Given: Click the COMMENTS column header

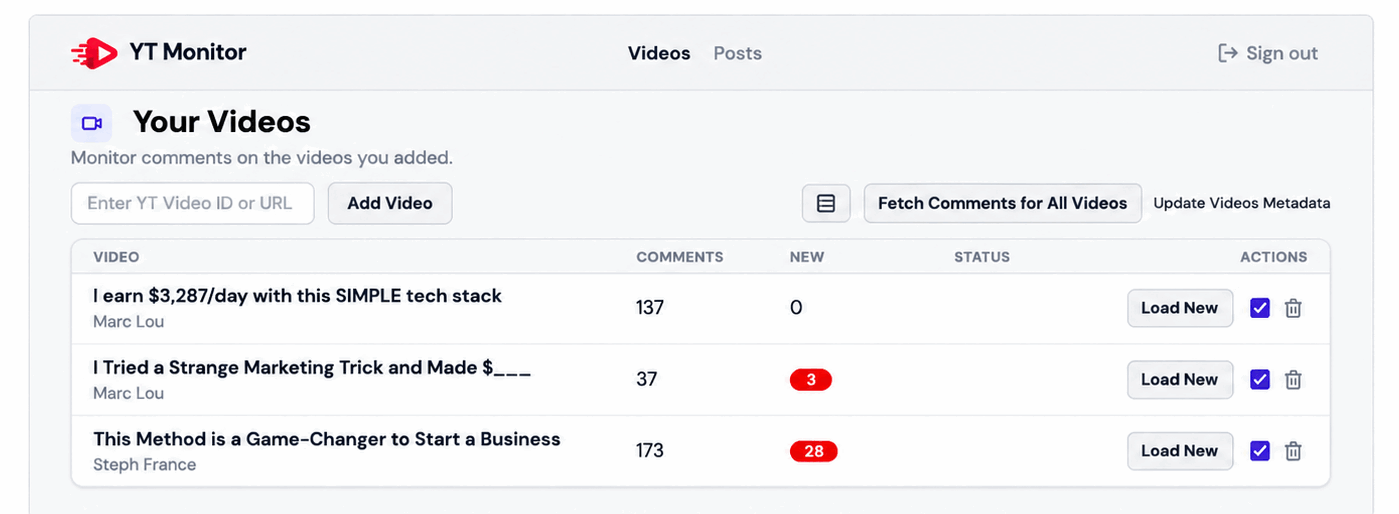Looking at the screenshot, I should point(680,257).
